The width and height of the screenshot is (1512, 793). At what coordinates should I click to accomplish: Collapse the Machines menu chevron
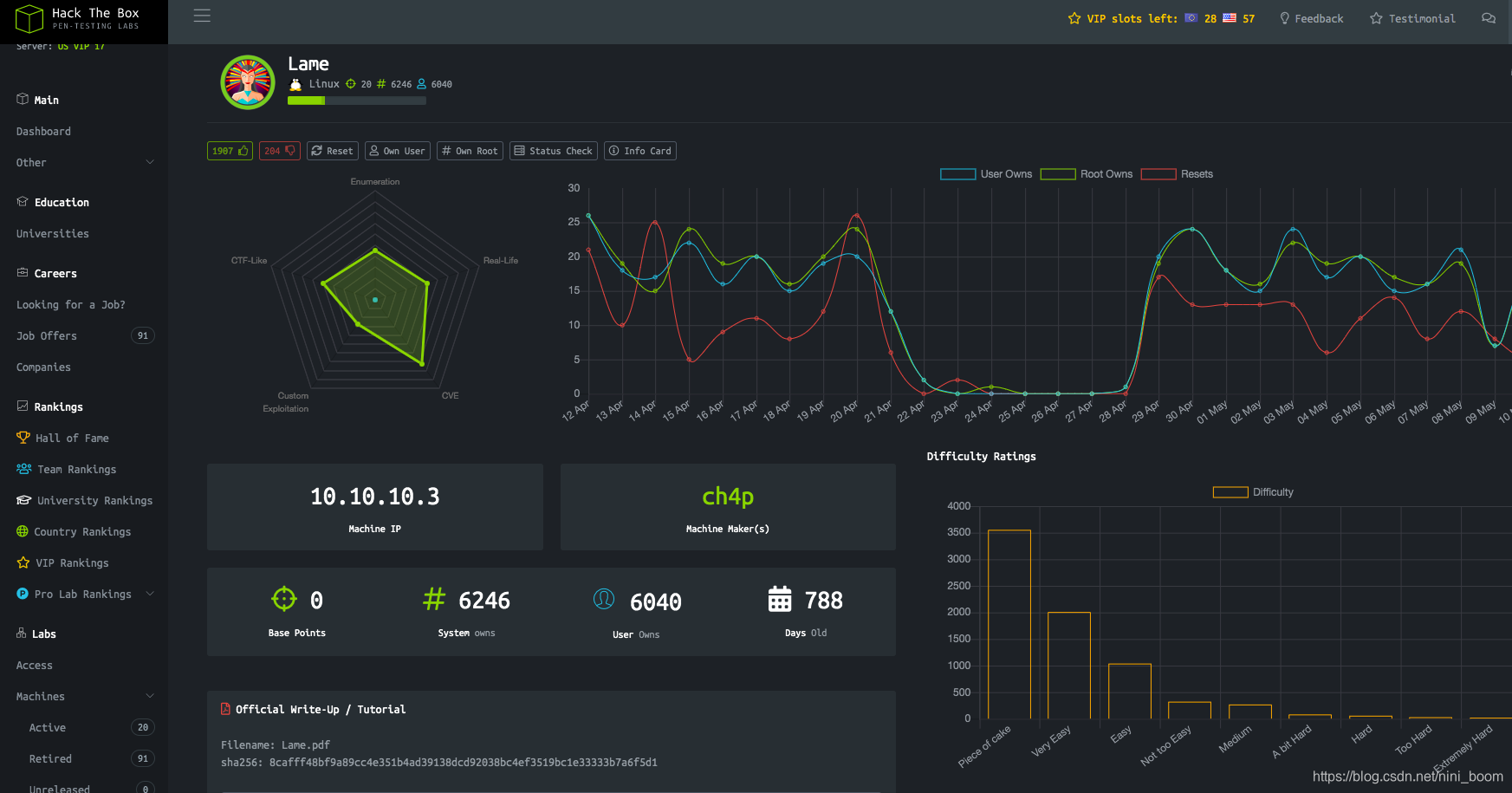coord(150,696)
